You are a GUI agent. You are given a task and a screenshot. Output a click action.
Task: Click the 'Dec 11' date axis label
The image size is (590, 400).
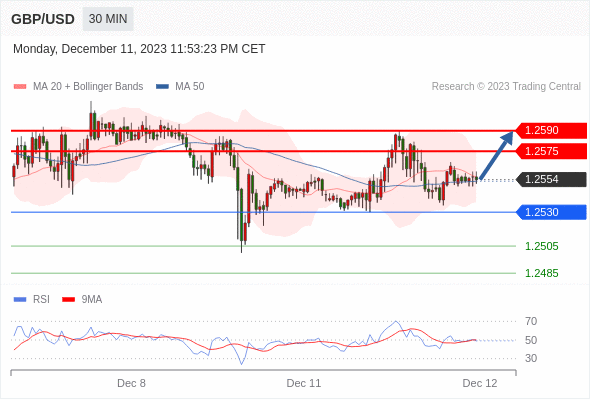tap(304, 383)
